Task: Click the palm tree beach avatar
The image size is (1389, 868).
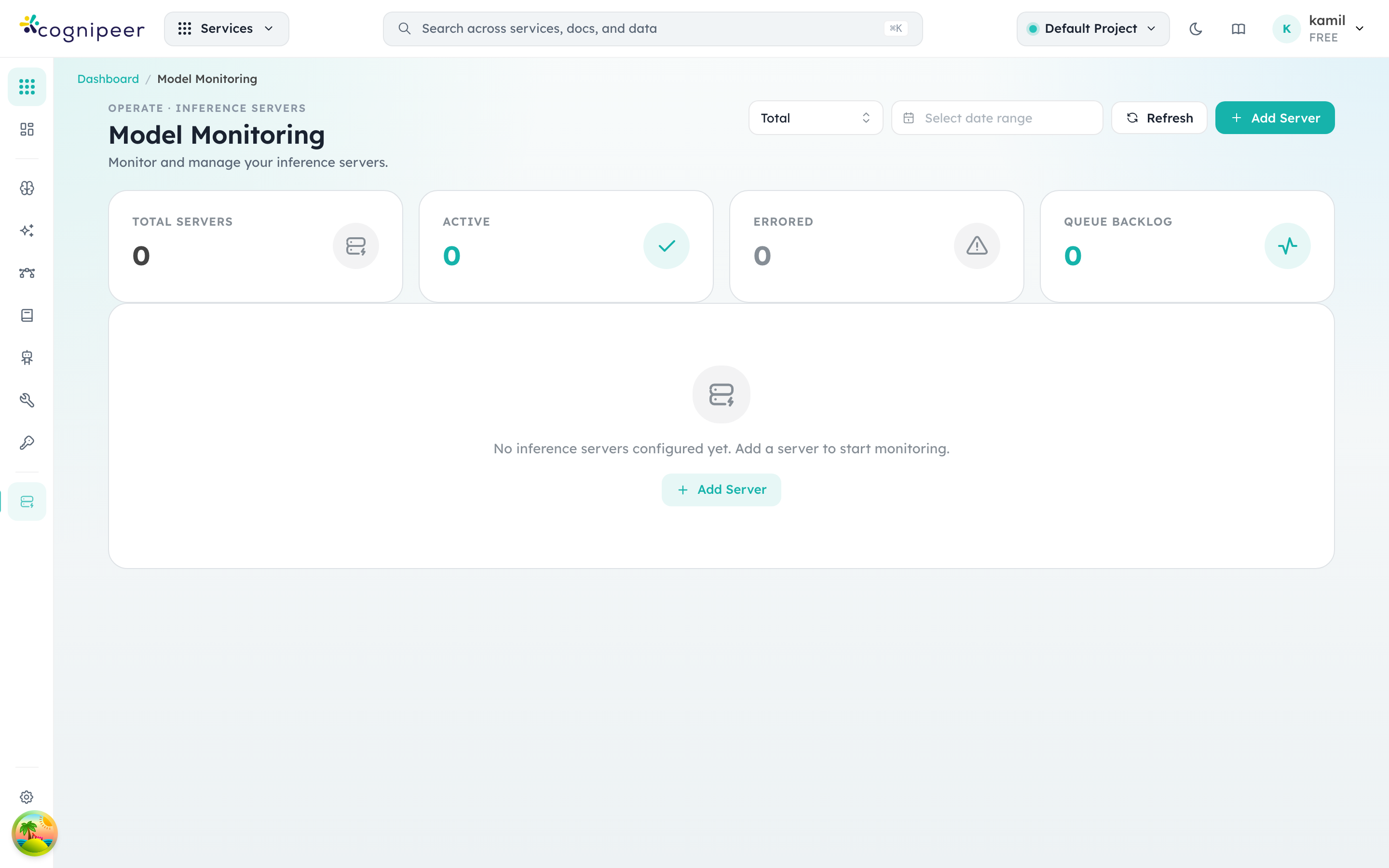Action: point(34,833)
